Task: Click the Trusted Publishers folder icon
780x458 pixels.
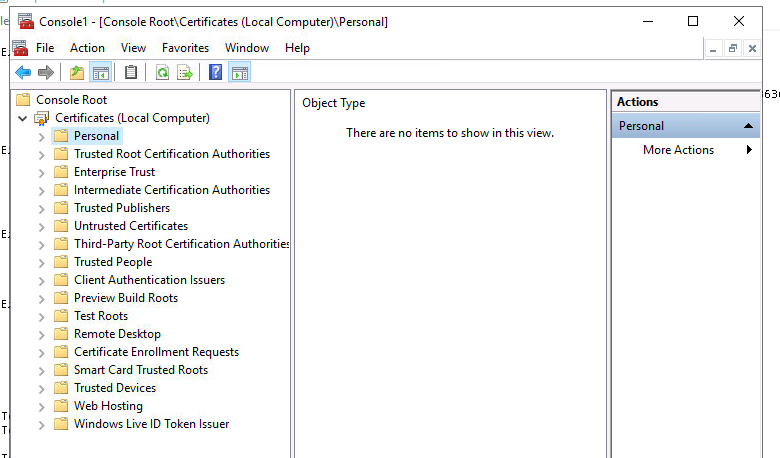Action: point(61,208)
